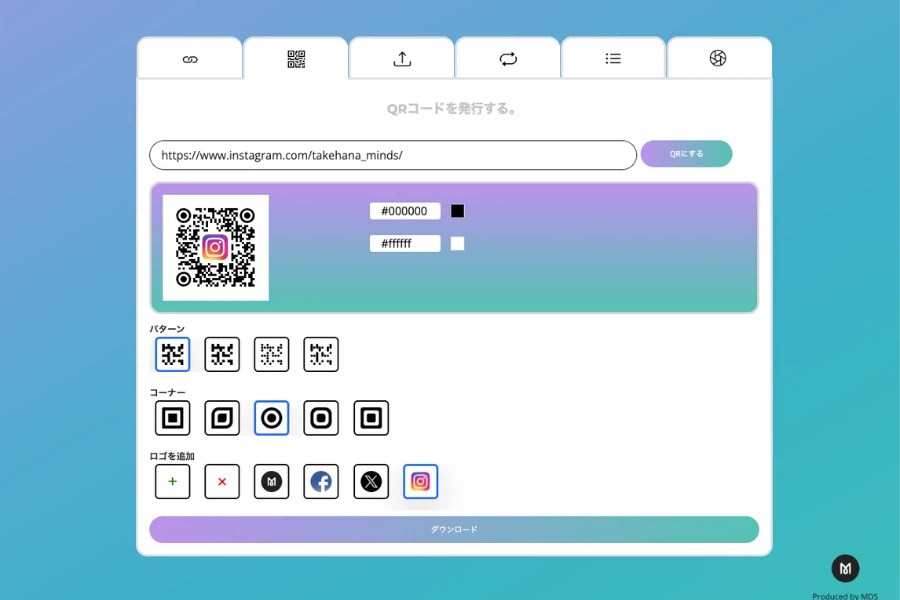Image resolution: width=900 pixels, height=600 pixels.
Task: Open the link shortener tab
Action: click(190, 59)
